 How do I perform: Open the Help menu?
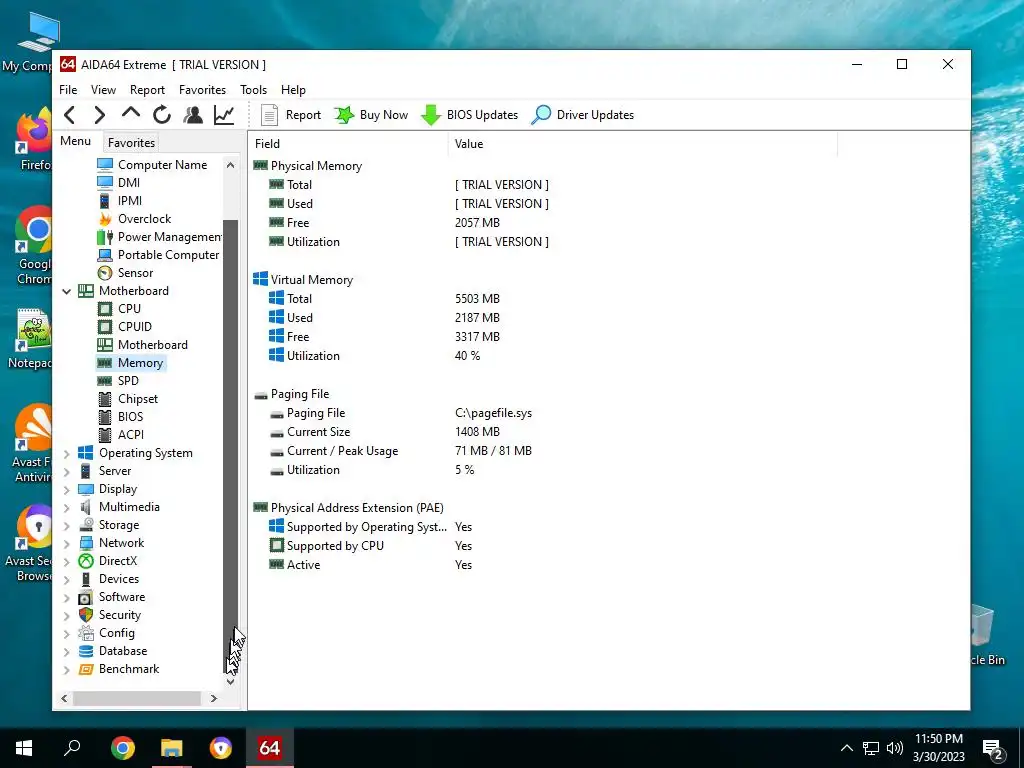pos(293,89)
